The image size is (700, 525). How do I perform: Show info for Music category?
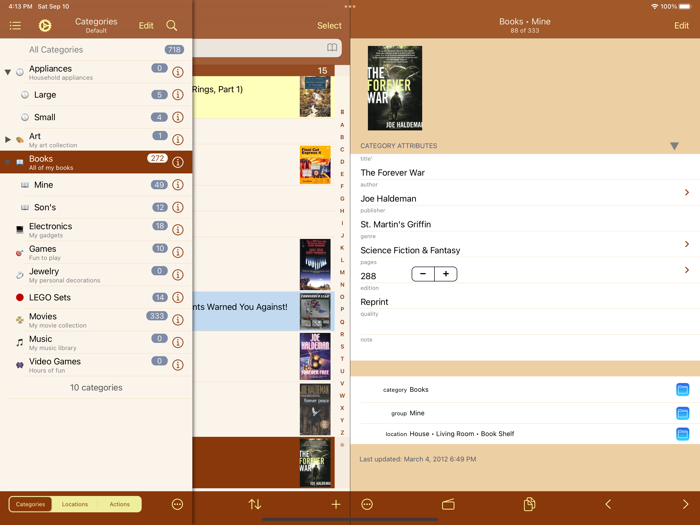tap(178, 342)
